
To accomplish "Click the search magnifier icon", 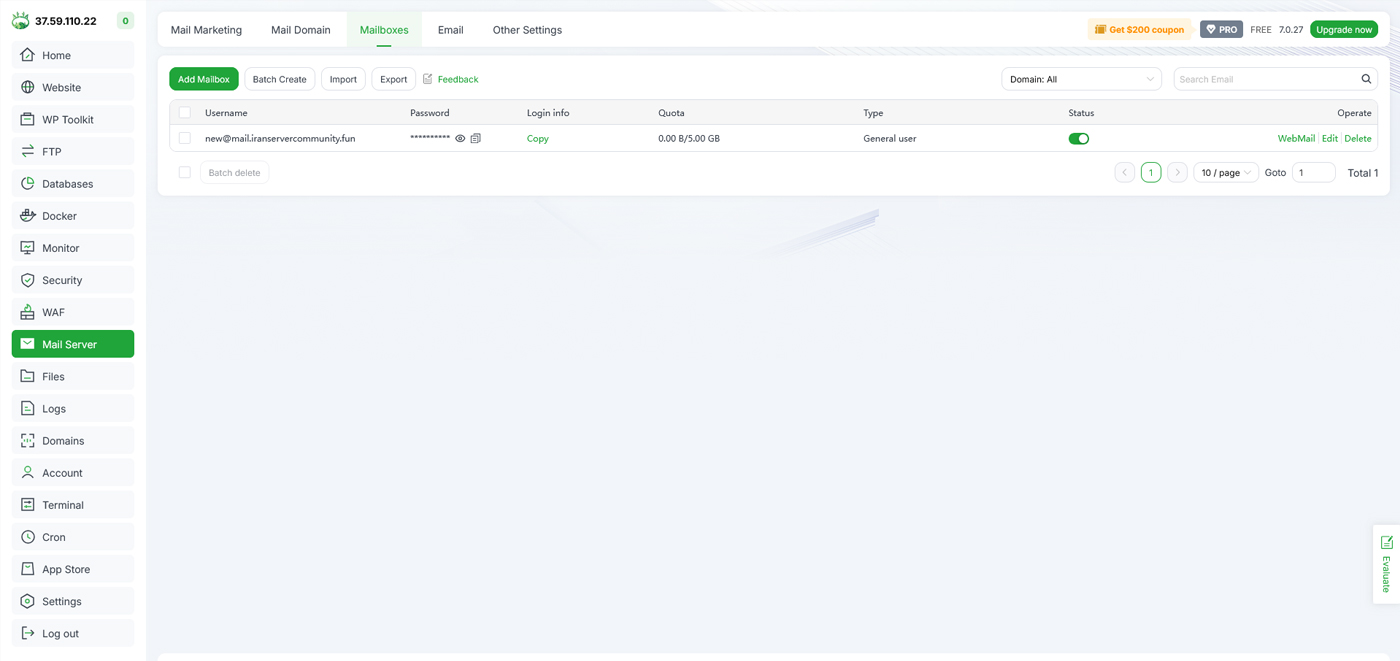I will [x=1366, y=79].
